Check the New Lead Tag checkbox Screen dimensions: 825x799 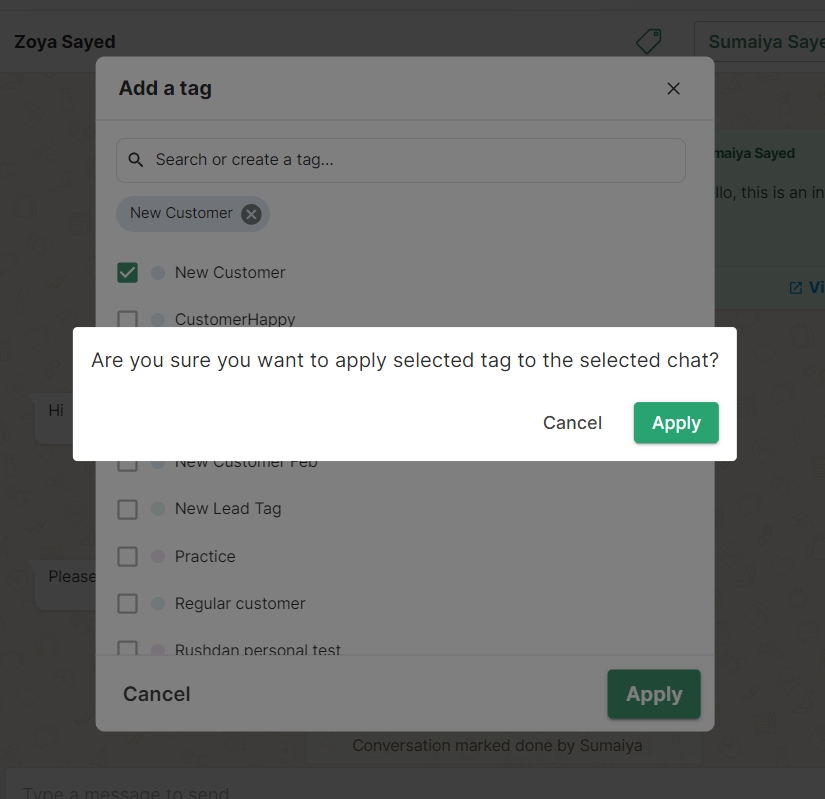[x=127, y=509]
